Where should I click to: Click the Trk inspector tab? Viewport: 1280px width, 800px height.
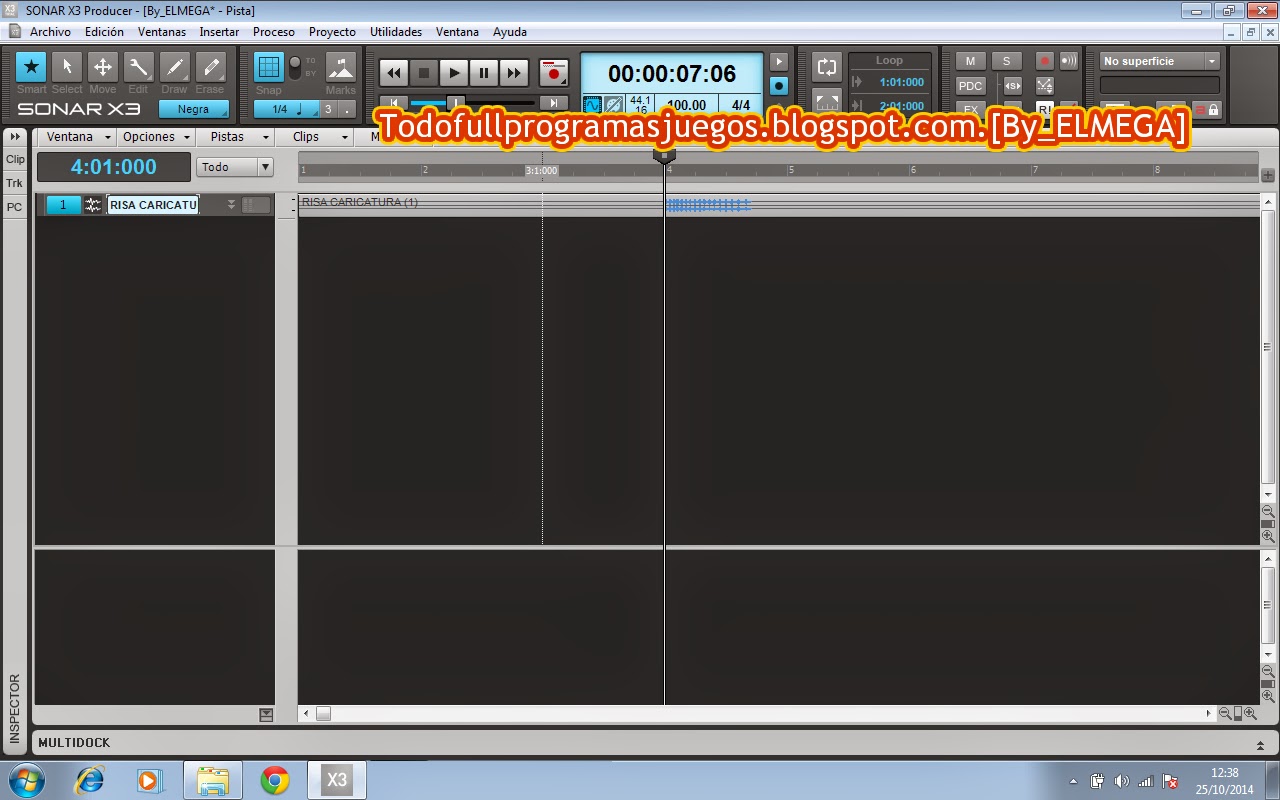coord(15,184)
